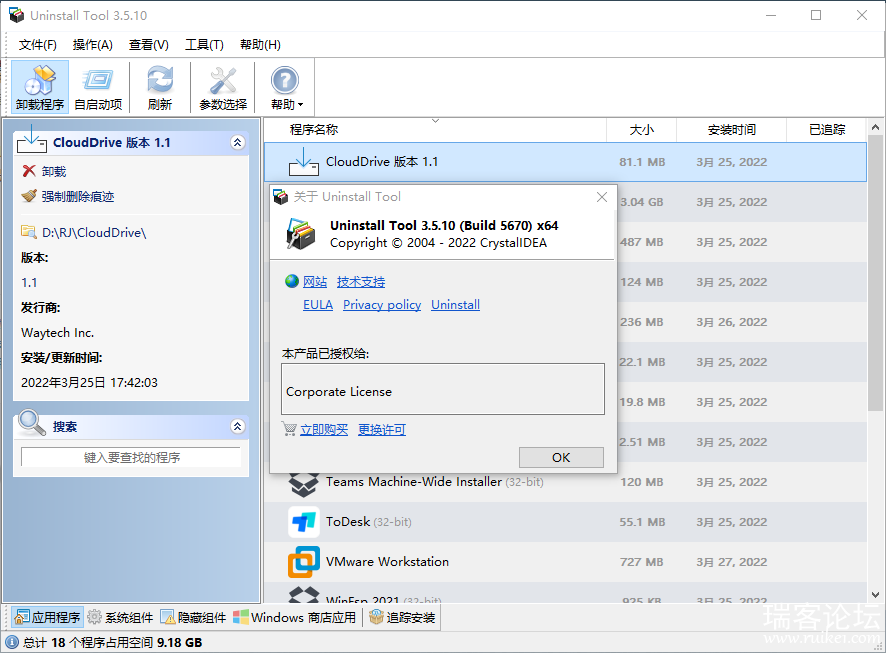
Task: Click the VMware Workstation icon
Action: 304,562
